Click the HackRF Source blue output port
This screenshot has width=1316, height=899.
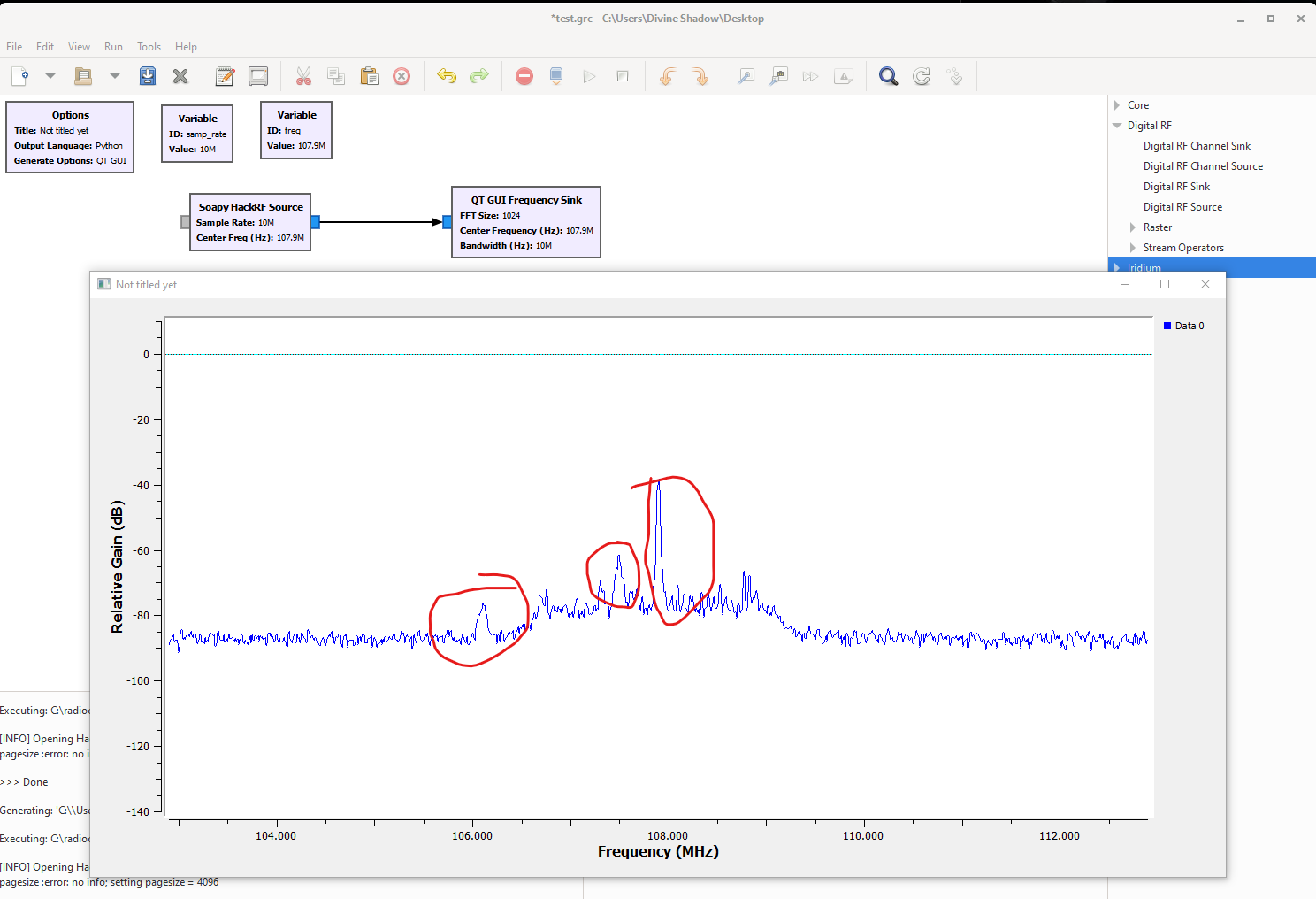click(315, 222)
